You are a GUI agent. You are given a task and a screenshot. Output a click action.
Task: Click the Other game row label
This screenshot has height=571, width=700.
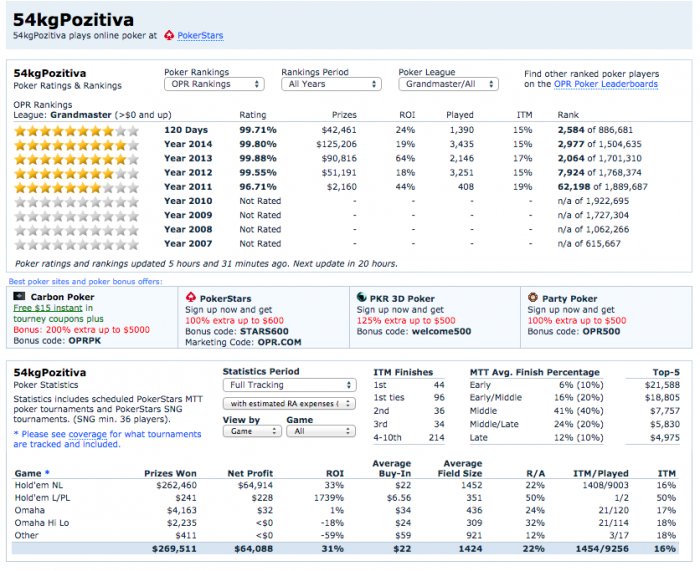pos(26,535)
